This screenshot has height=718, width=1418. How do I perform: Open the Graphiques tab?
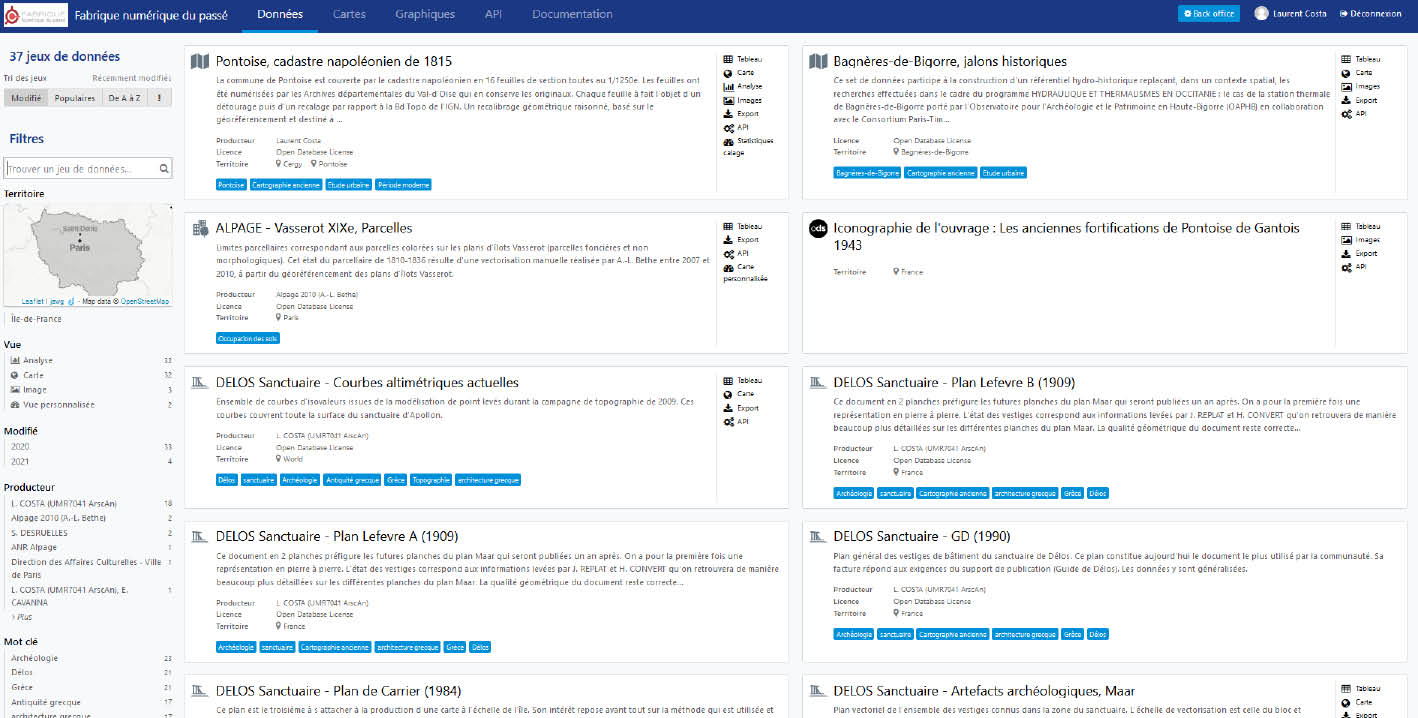point(424,14)
